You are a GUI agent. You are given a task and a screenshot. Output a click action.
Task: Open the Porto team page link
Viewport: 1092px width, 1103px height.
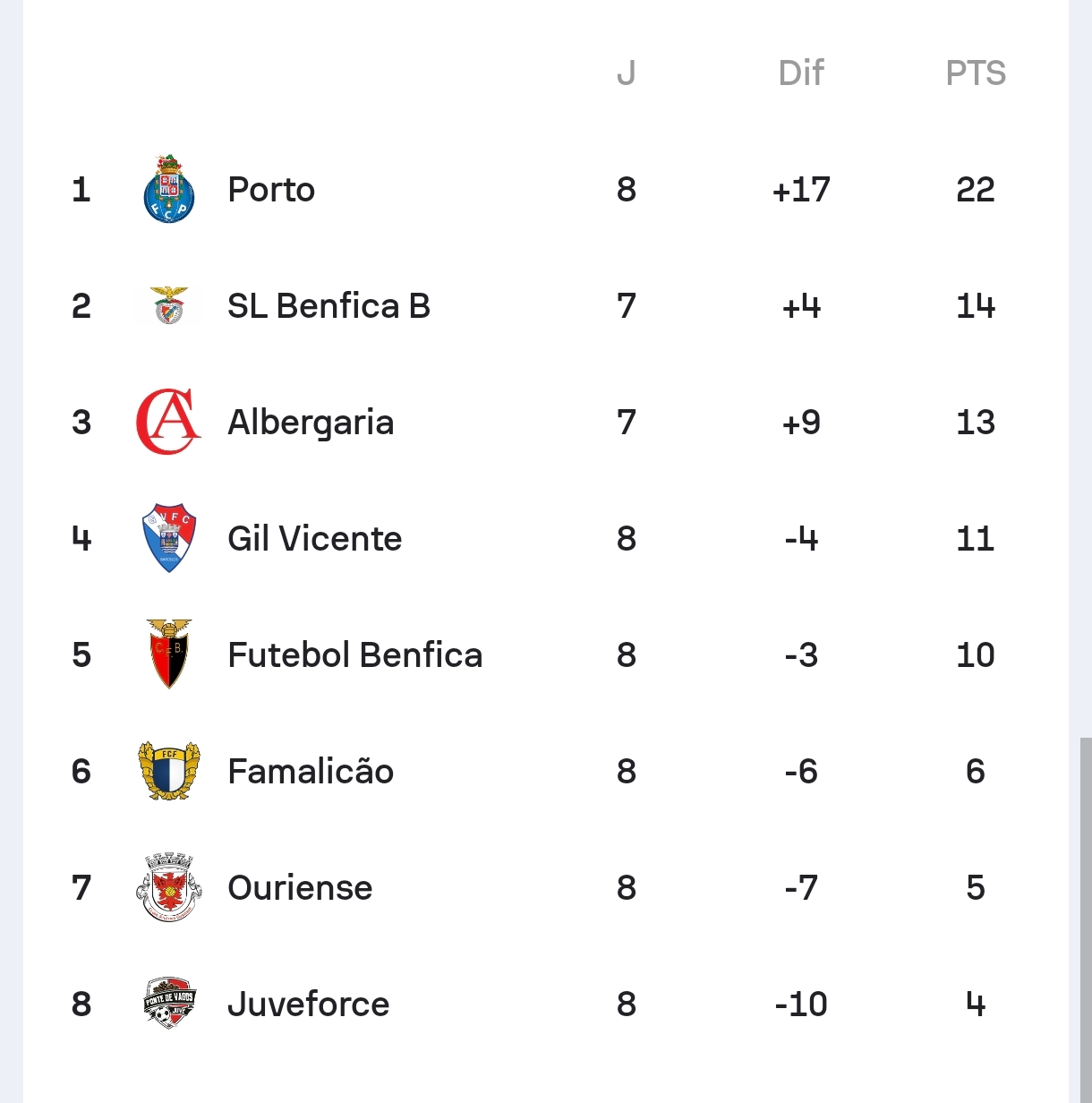(x=271, y=190)
